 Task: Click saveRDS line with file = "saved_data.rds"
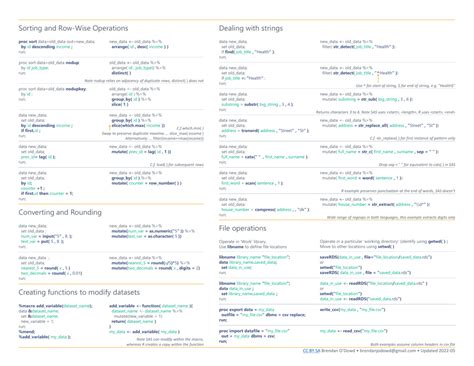coord(365,273)
